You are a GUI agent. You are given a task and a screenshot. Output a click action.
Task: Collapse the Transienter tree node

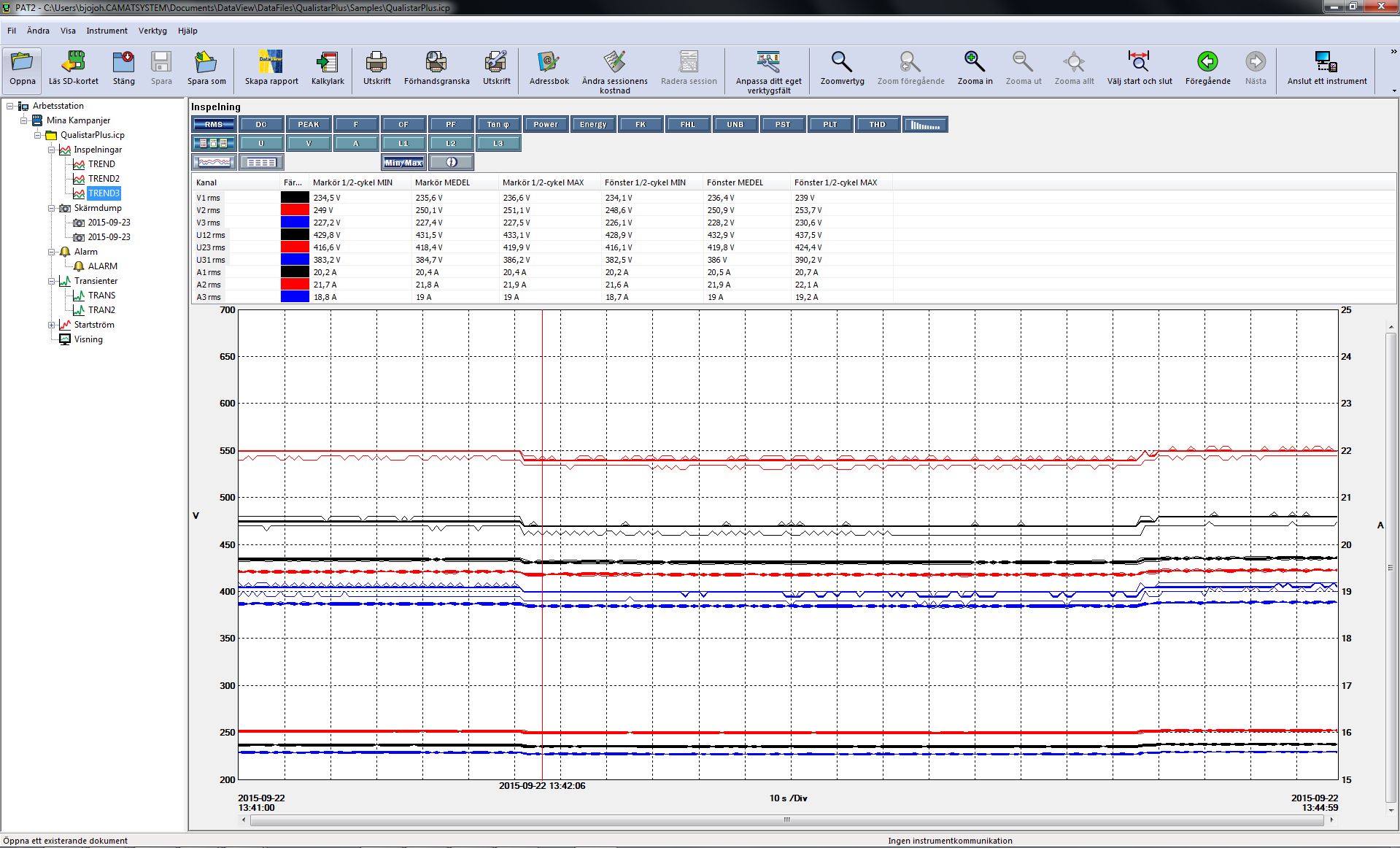(52, 281)
